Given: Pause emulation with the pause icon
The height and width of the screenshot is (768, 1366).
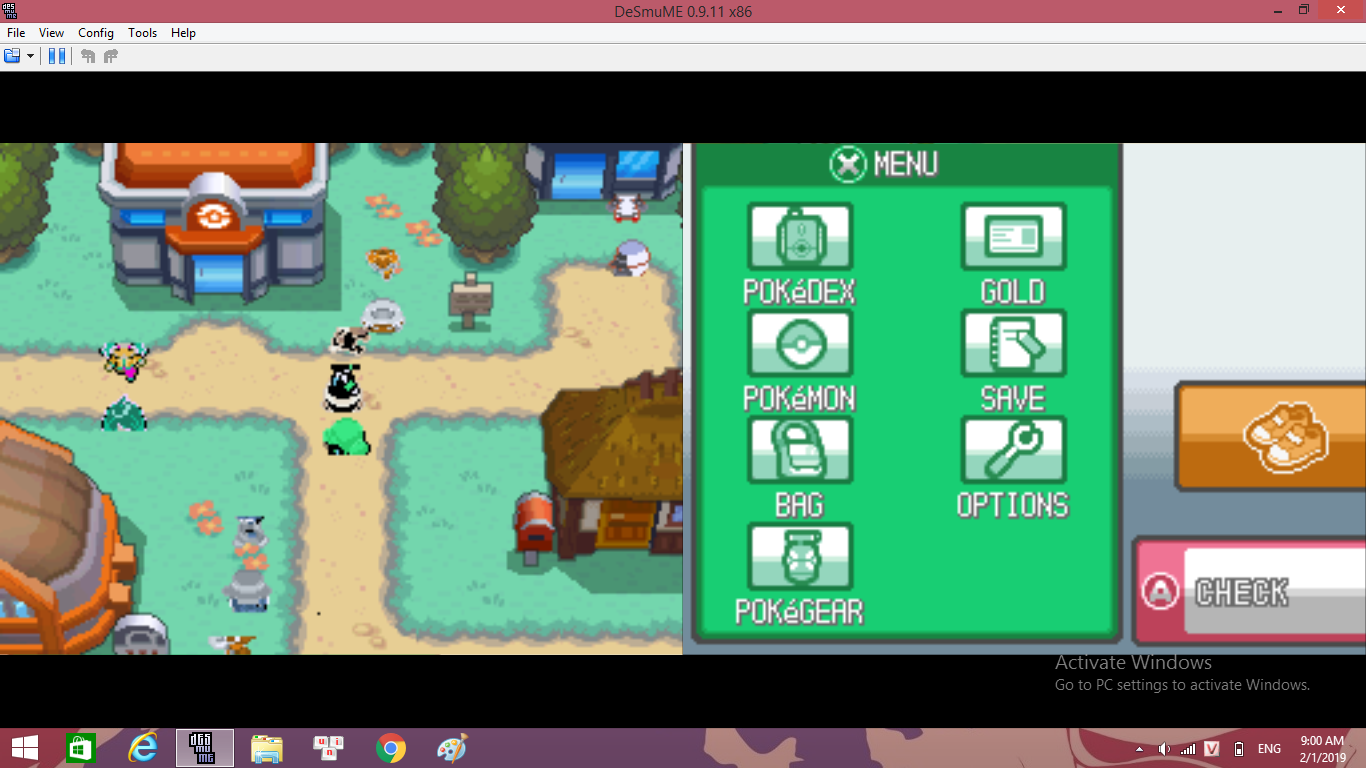Looking at the screenshot, I should 57,56.
